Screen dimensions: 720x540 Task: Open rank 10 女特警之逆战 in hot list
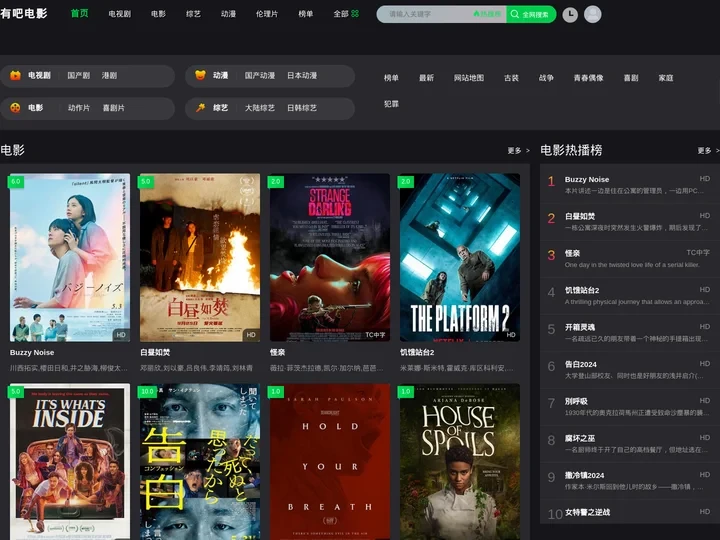pyautogui.click(x=630, y=512)
